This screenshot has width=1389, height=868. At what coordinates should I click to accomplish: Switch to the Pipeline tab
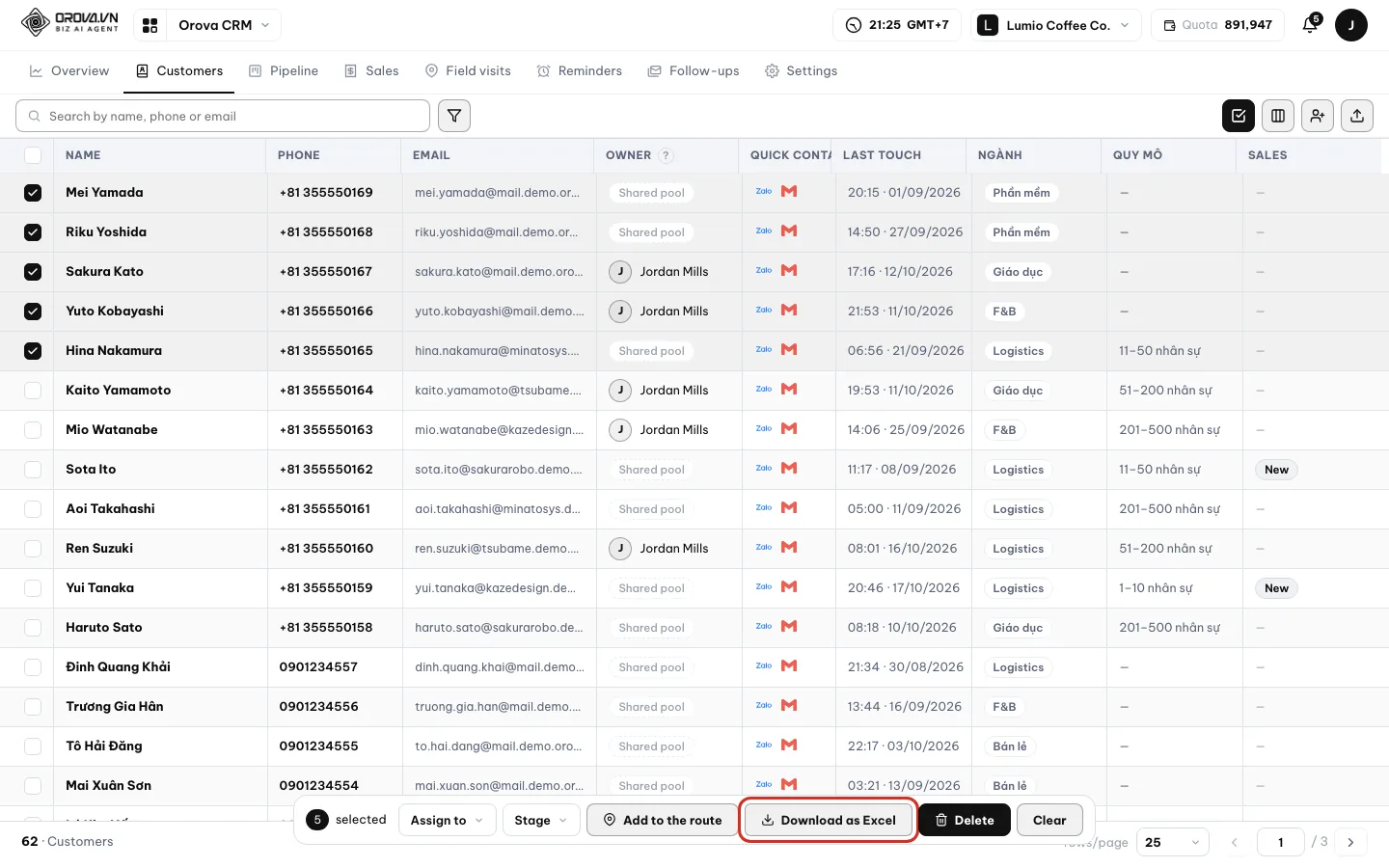tap(284, 71)
